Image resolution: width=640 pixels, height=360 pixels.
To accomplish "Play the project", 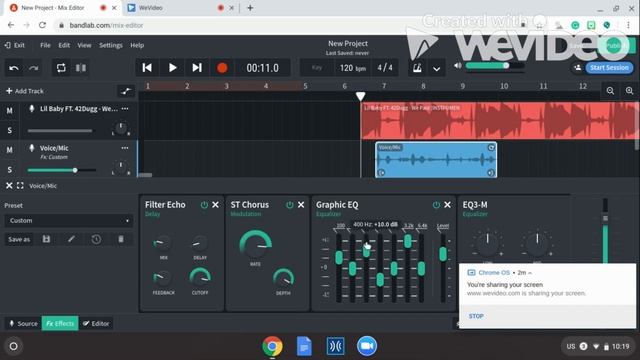I will (172, 68).
